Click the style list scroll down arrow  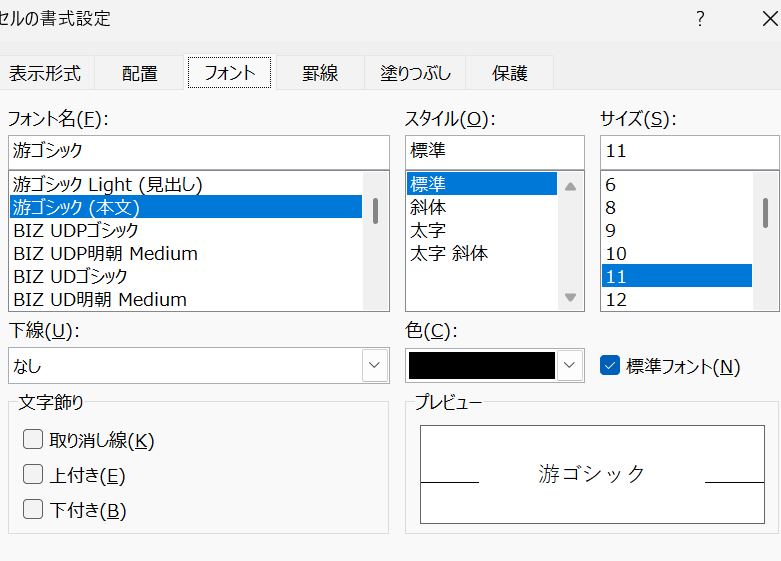tap(570, 297)
